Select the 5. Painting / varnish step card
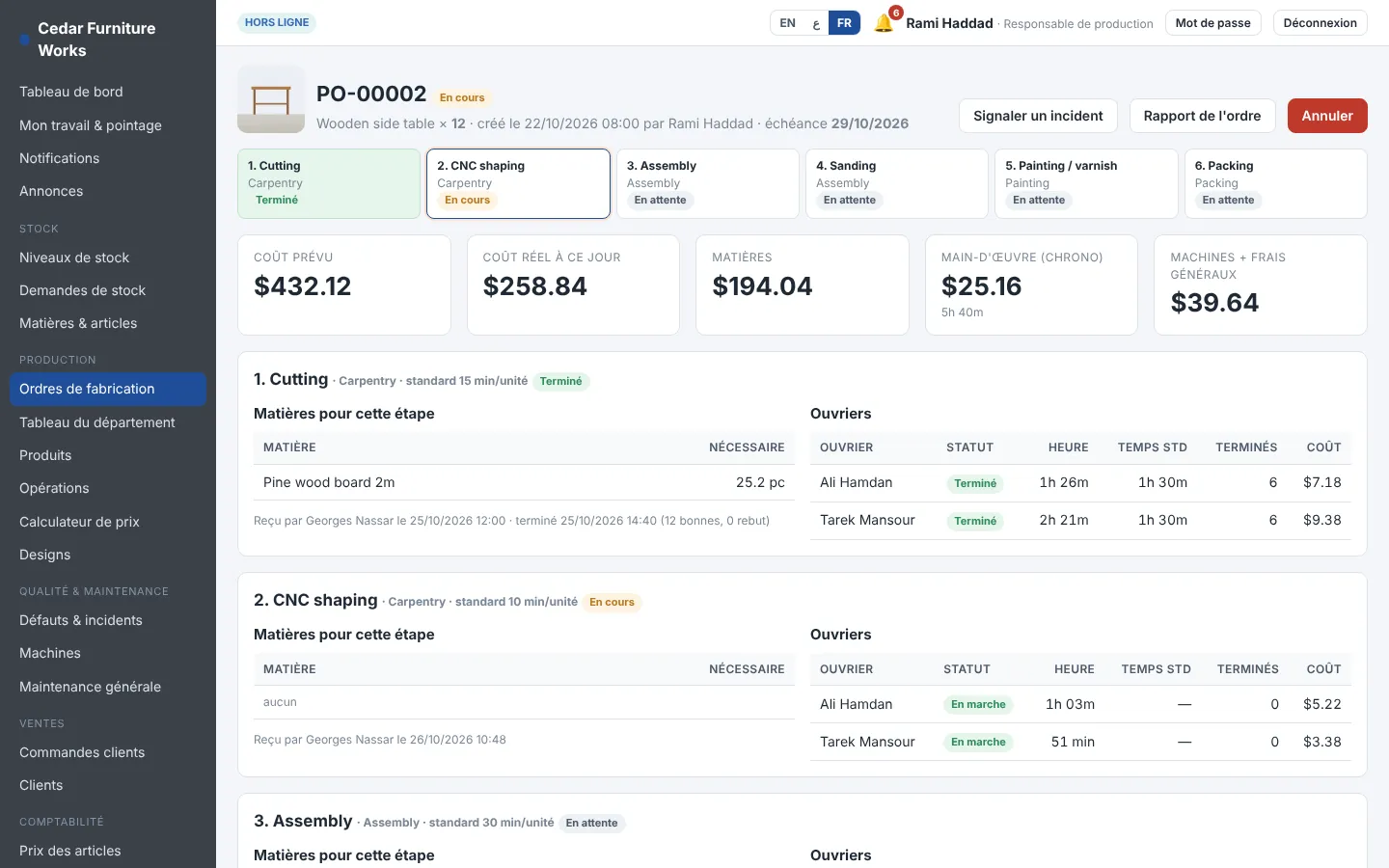1389x868 pixels. (x=1086, y=183)
